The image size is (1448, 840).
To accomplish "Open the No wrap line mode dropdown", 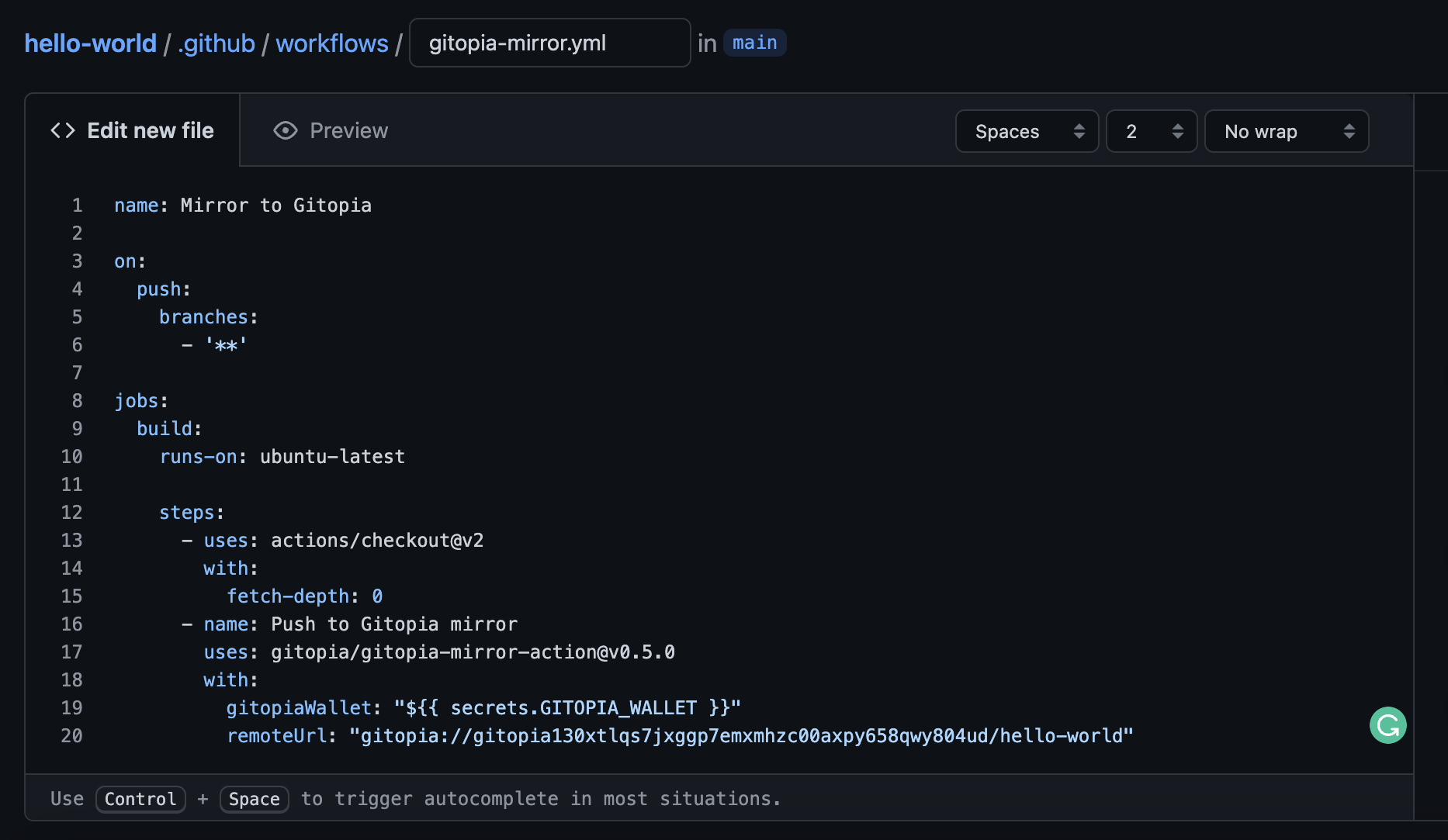I will [1287, 131].
